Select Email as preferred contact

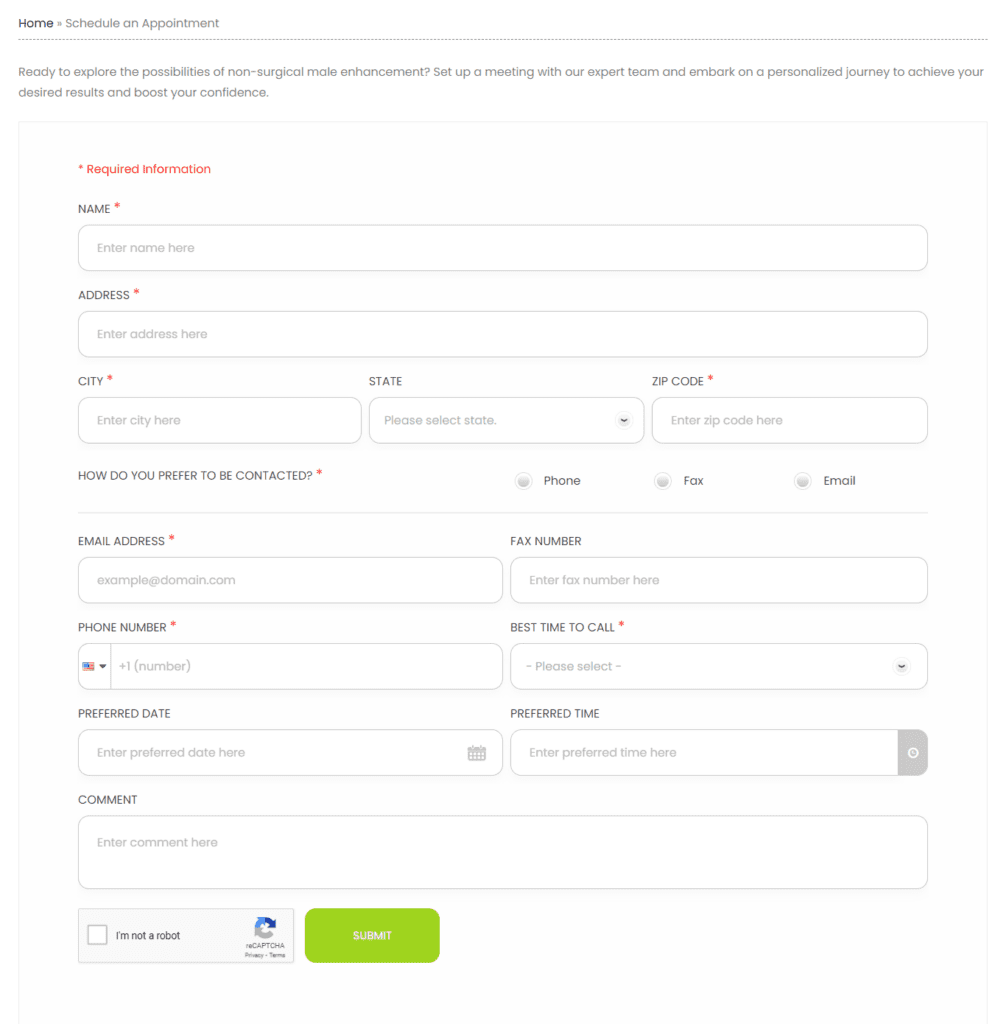coord(802,481)
